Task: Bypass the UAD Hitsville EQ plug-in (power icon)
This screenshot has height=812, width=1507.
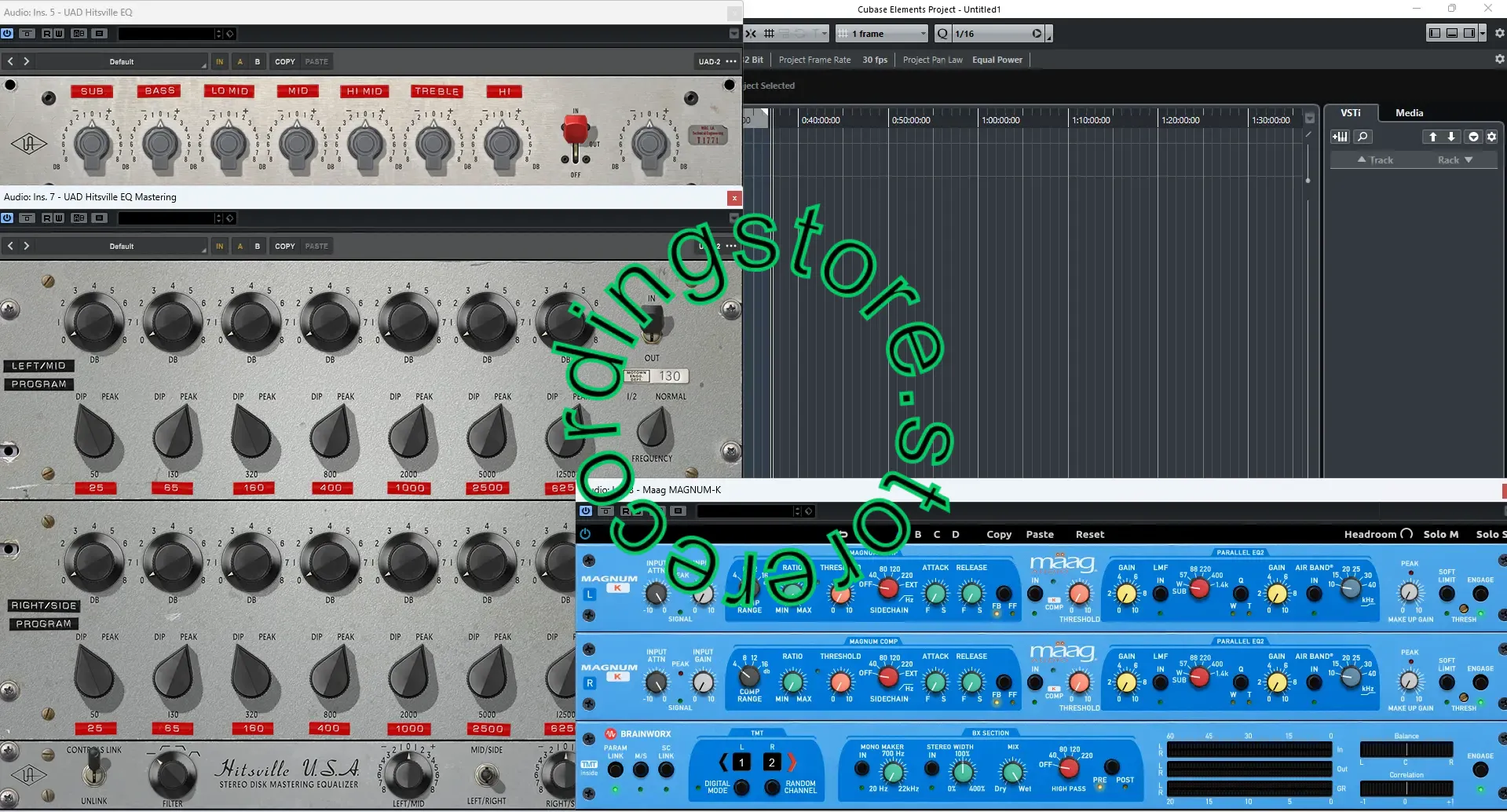Action: tap(7, 33)
